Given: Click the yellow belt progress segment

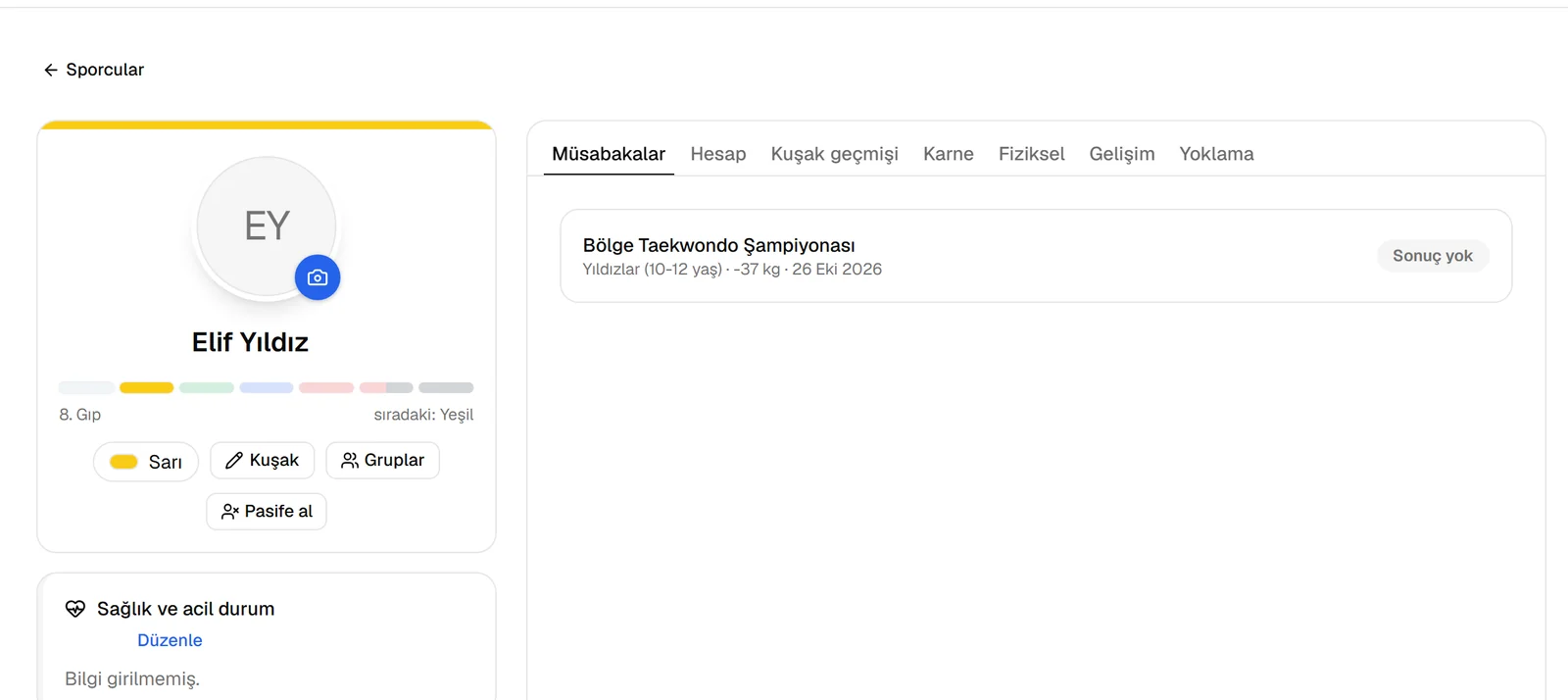Looking at the screenshot, I should 146,388.
